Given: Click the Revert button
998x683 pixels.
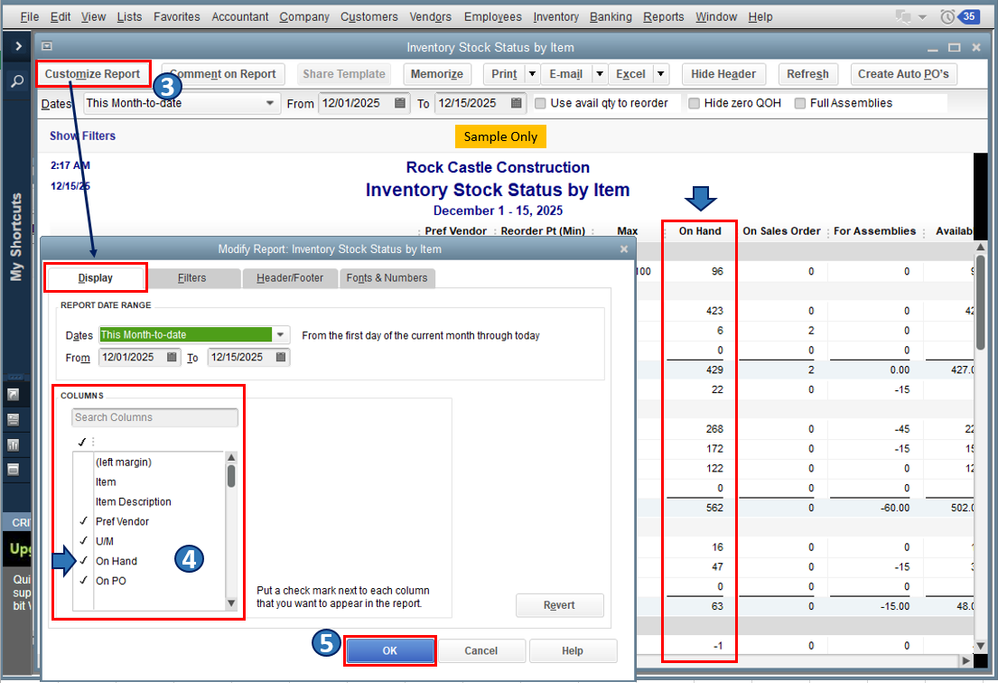Looking at the screenshot, I should 559,605.
